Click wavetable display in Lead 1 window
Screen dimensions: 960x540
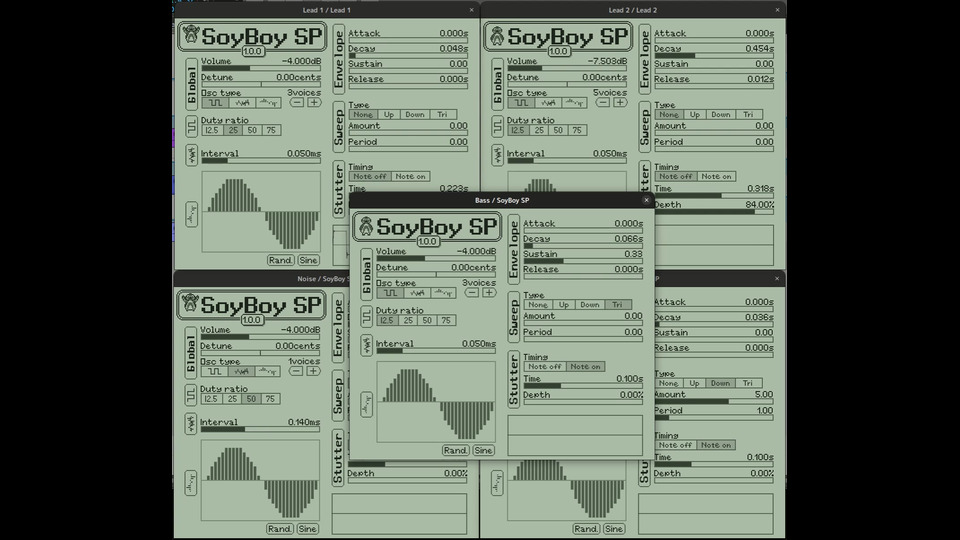pyautogui.click(x=261, y=211)
